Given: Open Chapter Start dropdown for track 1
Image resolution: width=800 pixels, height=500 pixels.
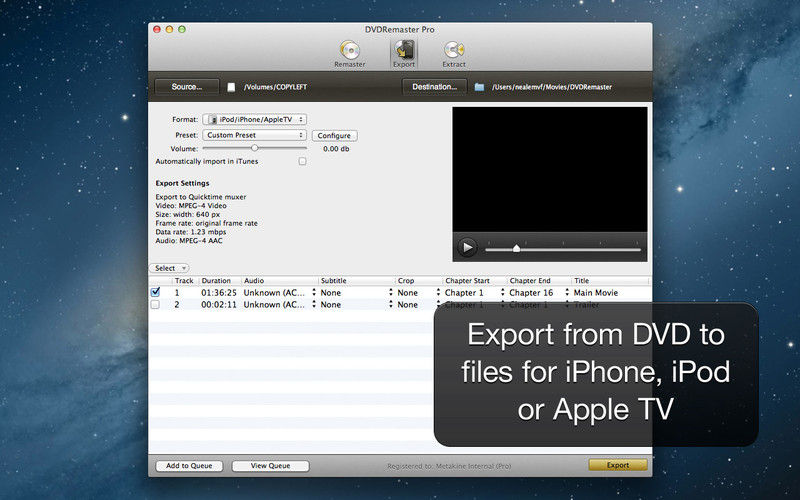Looking at the screenshot, I should coord(474,293).
